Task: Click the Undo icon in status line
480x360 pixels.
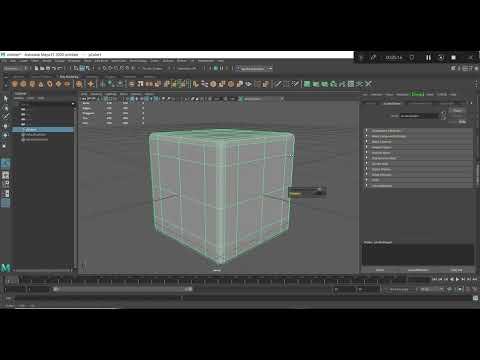Action: [54, 68]
